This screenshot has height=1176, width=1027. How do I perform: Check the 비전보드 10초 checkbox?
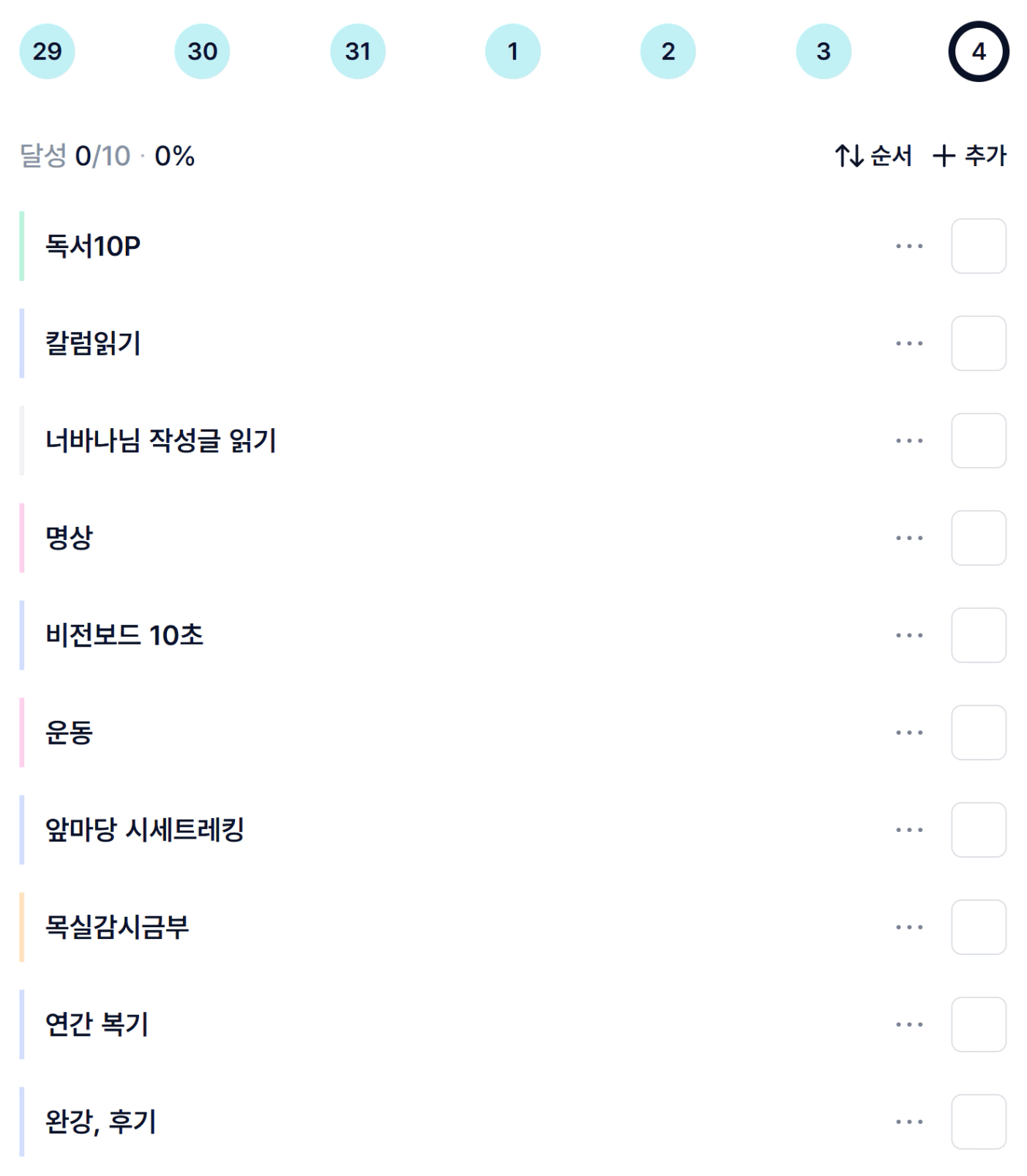pyautogui.click(x=979, y=635)
